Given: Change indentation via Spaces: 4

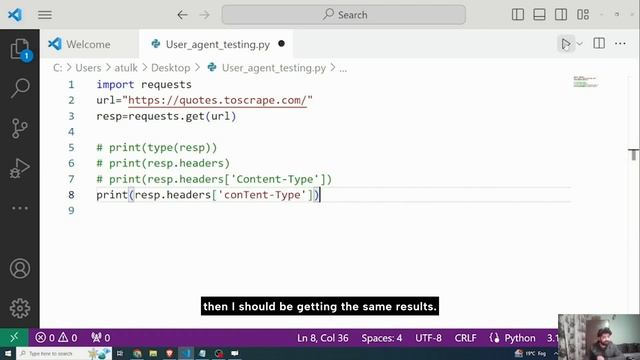Looking at the screenshot, I should (382, 338).
